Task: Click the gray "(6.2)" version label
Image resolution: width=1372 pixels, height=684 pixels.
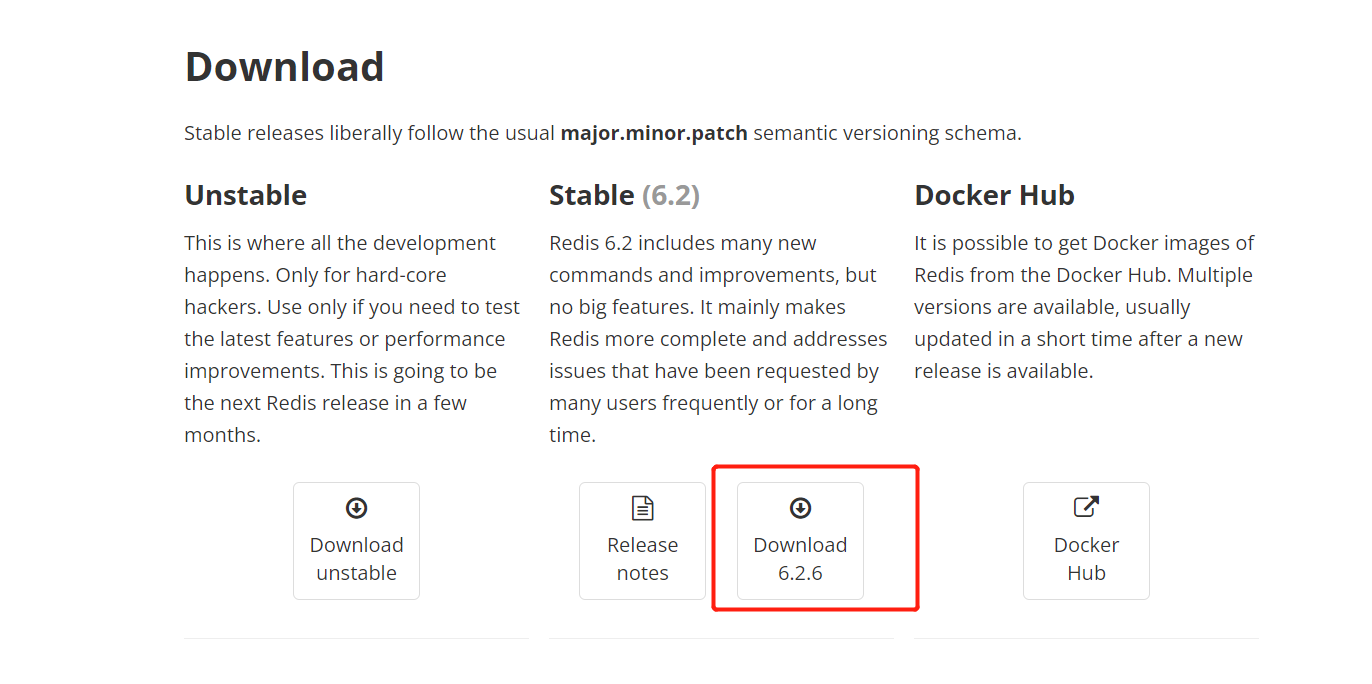Action: (670, 195)
